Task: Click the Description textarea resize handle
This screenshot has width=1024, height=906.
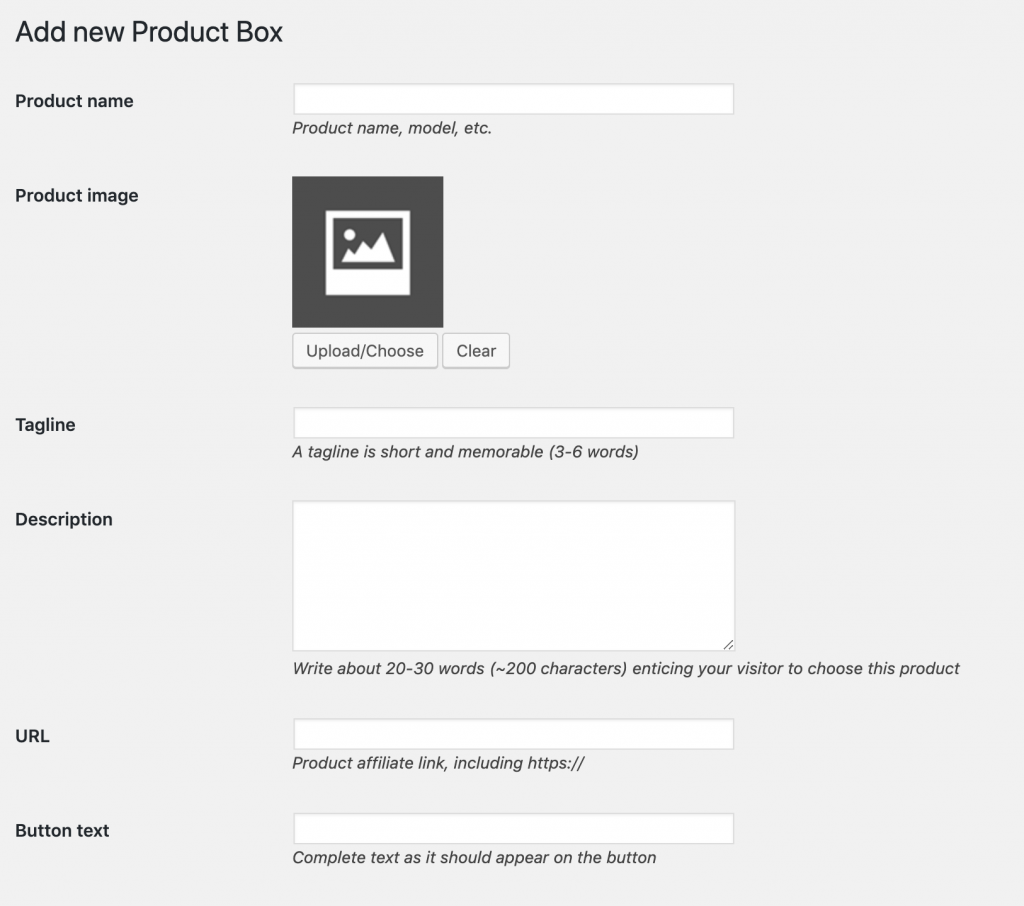Action: [x=728, y=645]
